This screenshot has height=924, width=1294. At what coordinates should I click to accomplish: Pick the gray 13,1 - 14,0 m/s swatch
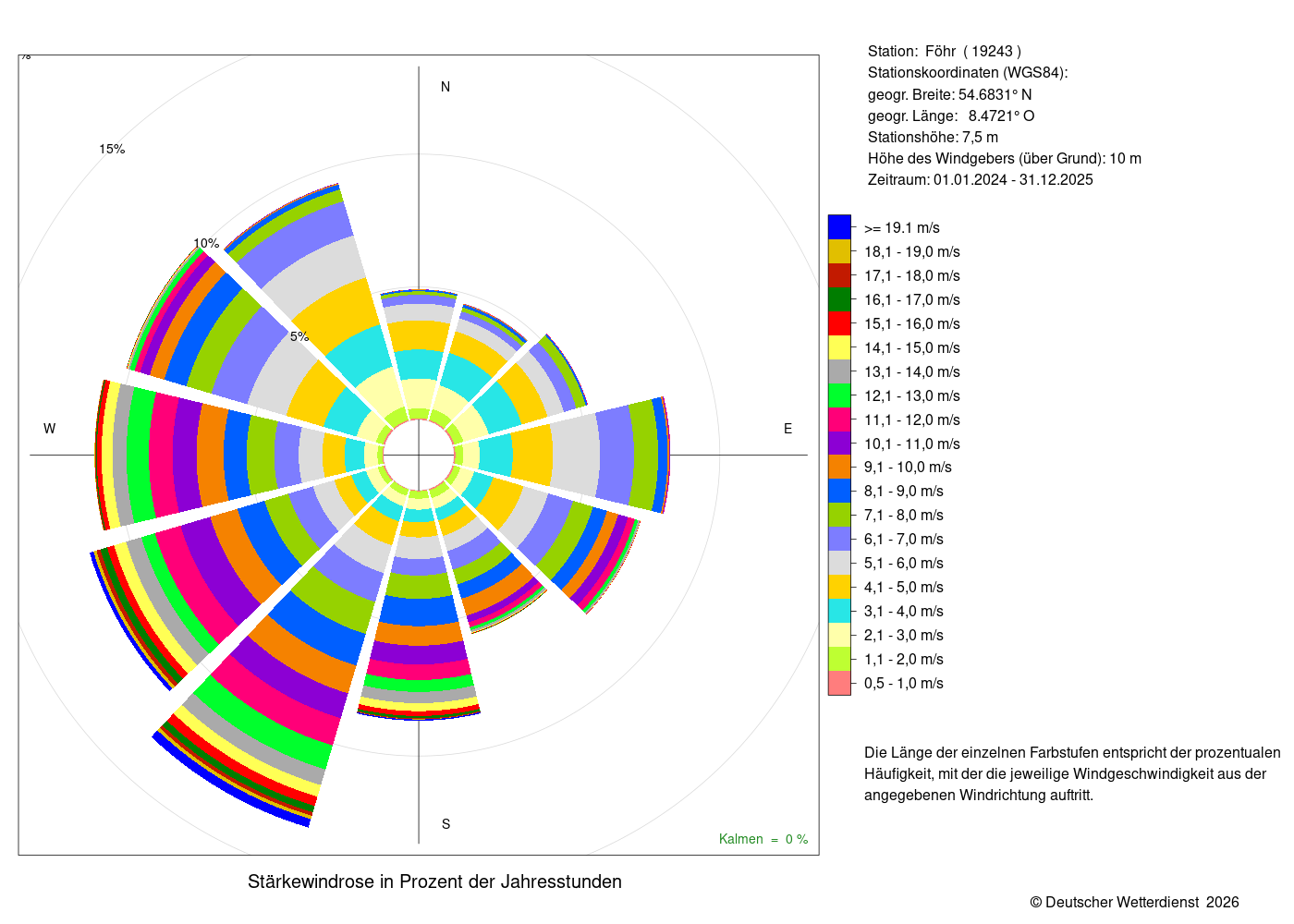(839, 371)
